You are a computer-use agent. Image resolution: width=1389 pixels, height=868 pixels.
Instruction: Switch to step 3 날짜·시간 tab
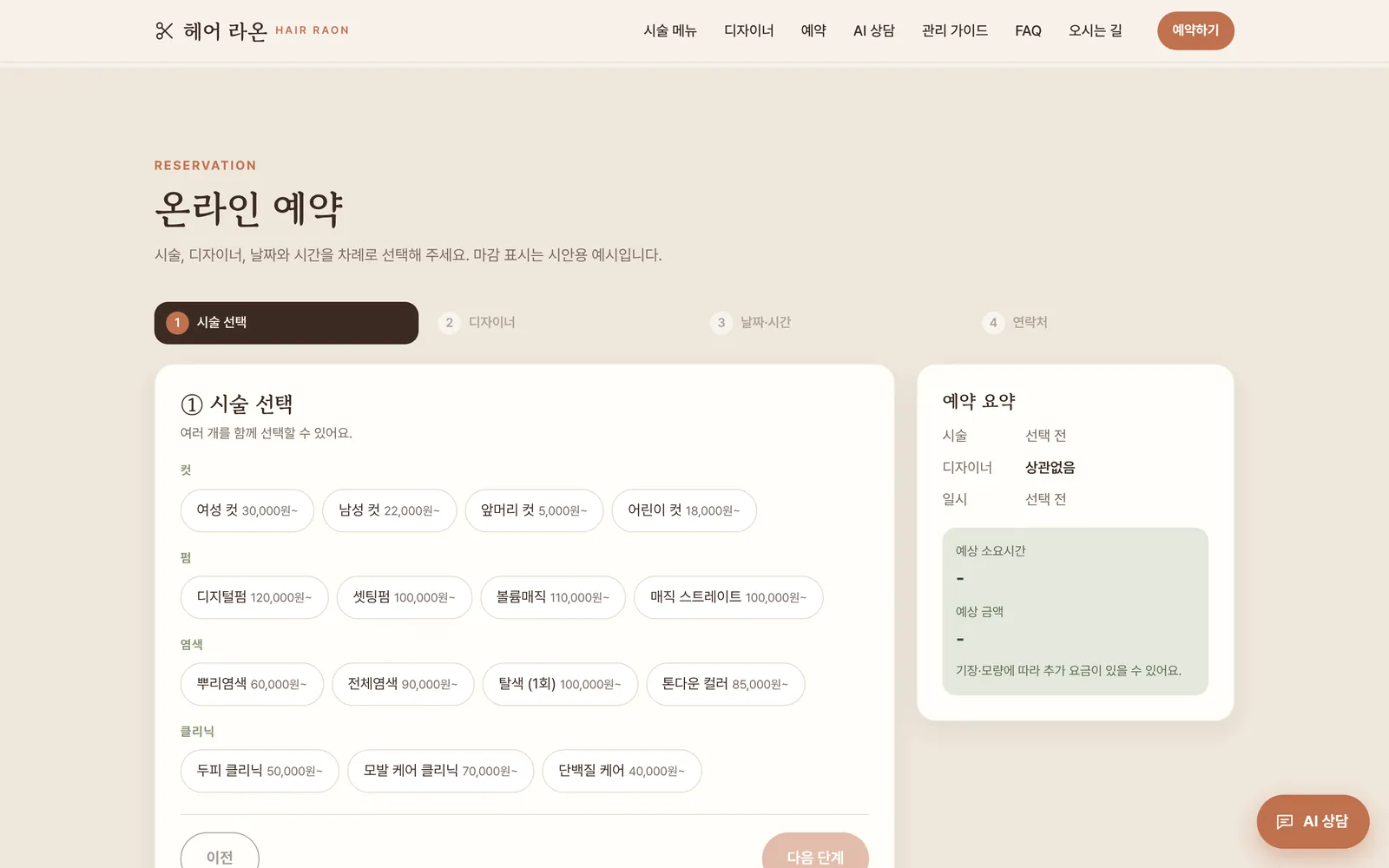point(830,323)
